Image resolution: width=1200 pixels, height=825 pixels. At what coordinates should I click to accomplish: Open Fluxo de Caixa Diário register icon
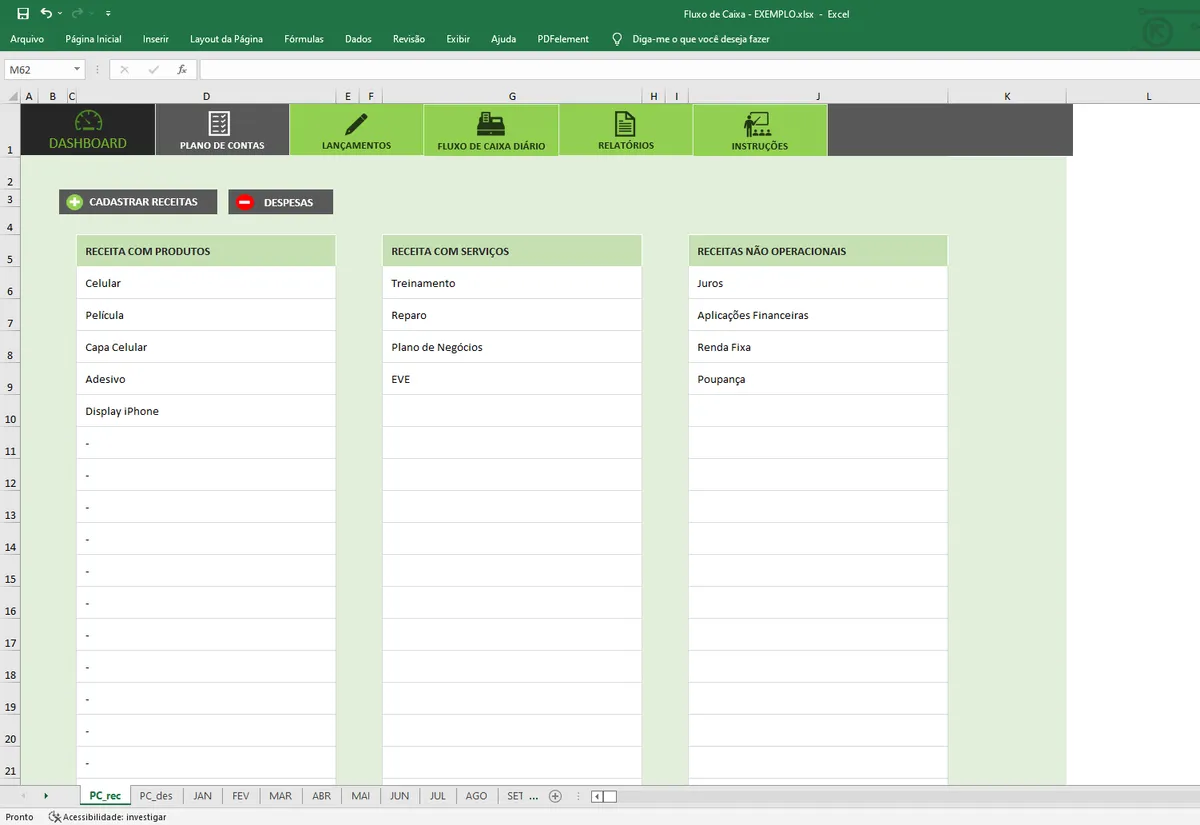click(491, 123)
